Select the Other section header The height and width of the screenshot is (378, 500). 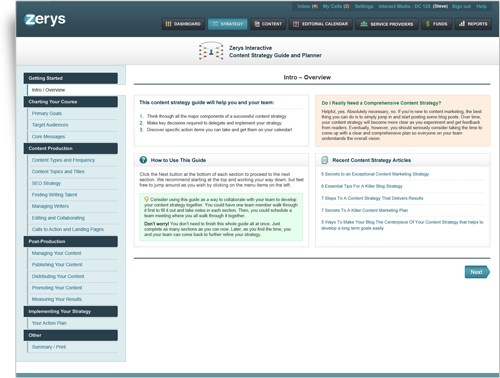[71, 335]
